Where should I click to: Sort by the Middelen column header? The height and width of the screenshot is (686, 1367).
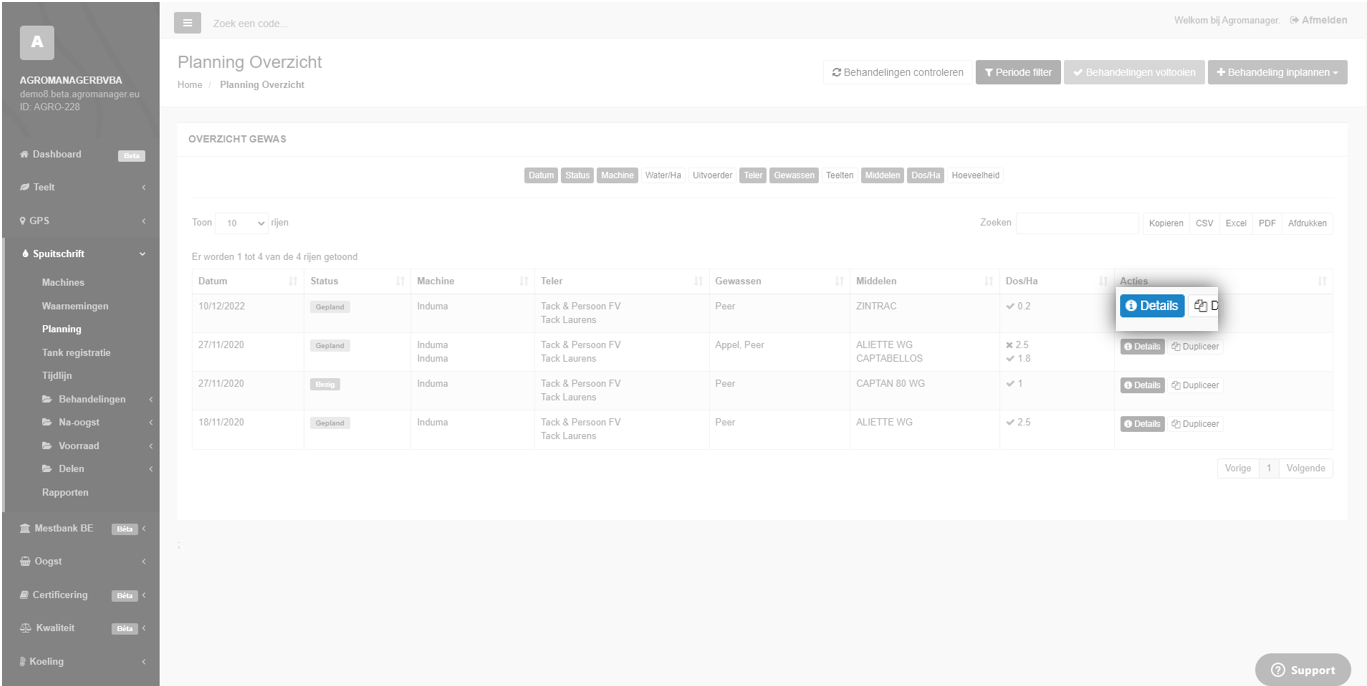[924, 281]
